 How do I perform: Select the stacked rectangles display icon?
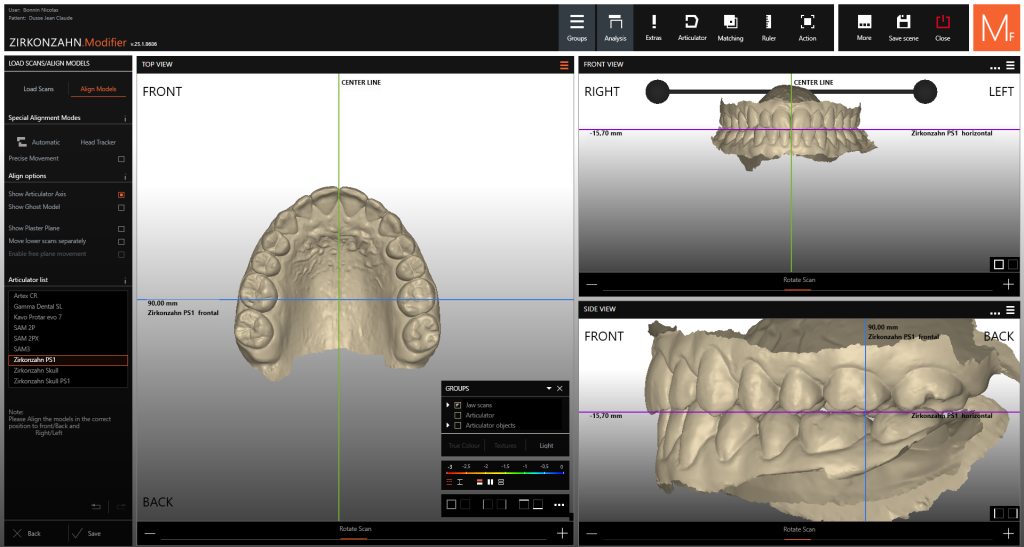tap(501, 482)
